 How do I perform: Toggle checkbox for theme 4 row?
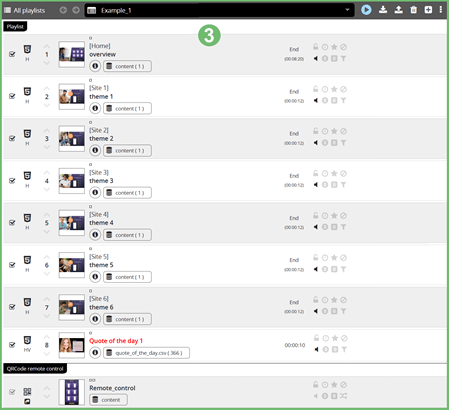coord(12,223)
